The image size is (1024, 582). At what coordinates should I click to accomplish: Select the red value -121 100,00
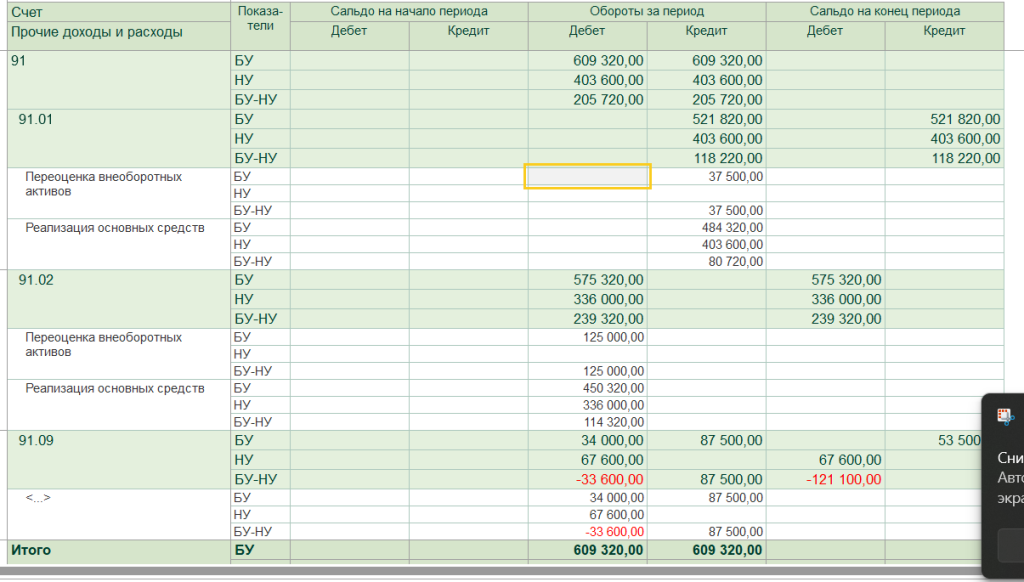point(844,479)
